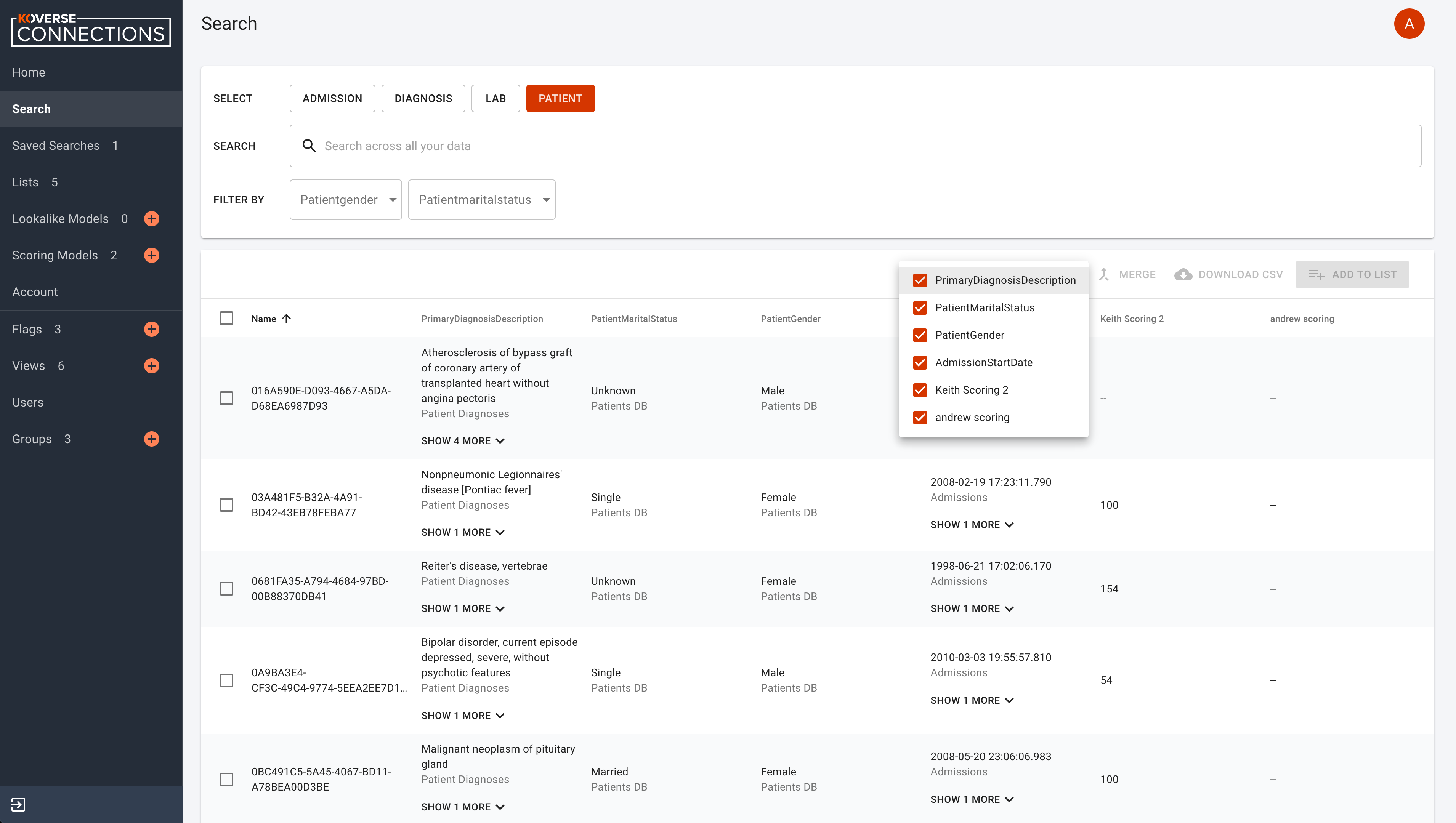The image size is (1456, 823).
Task: Add a new Scoring Model via plus icon
Action: tap(152, 256)
